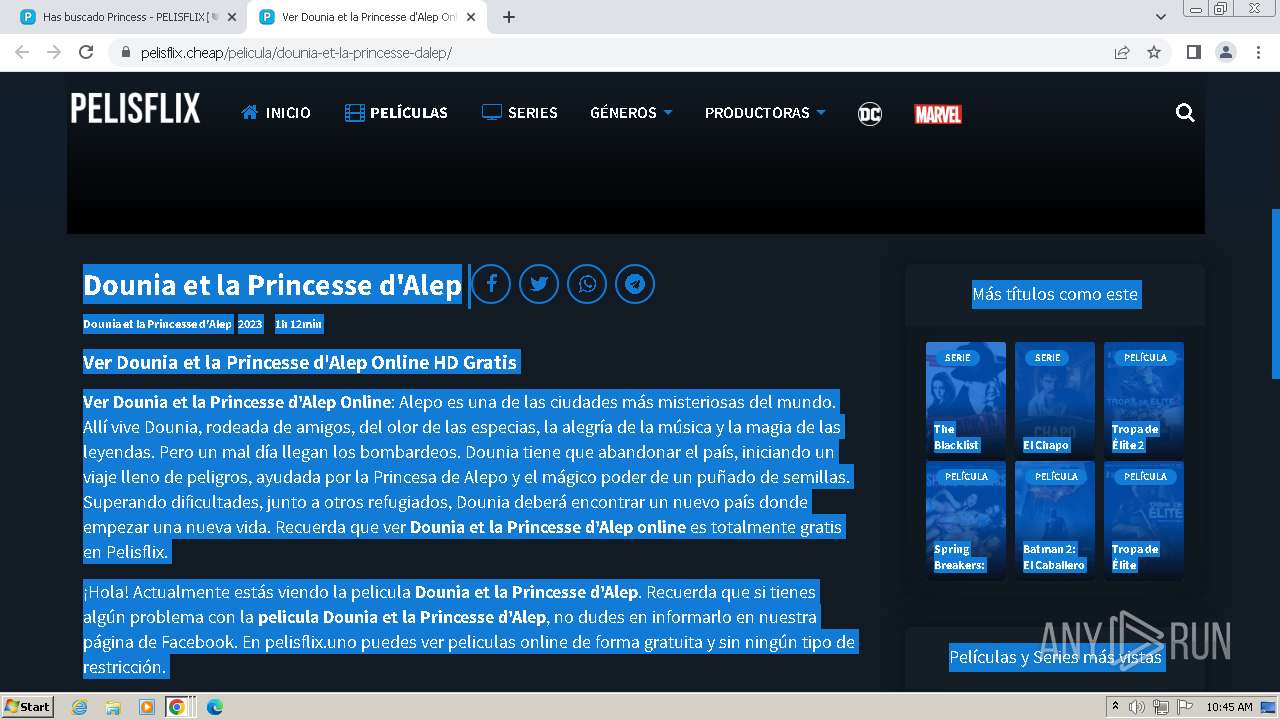
Task: Open Chrome three-dot menu
Action: click(1257, 52)
